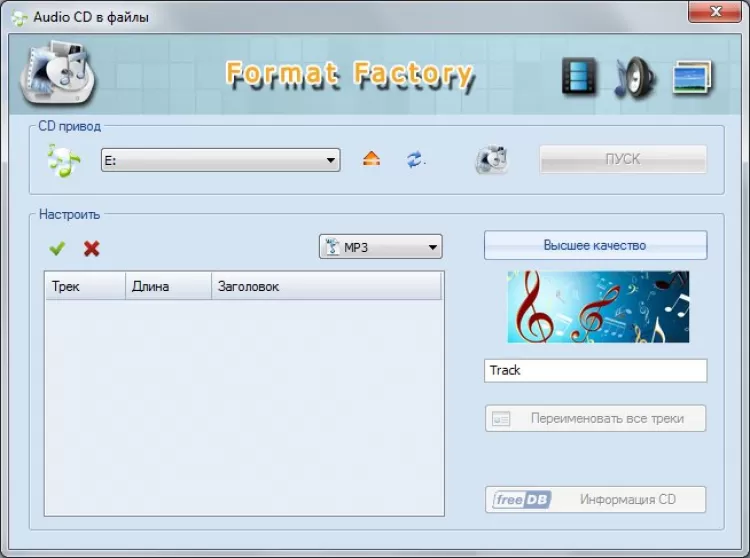The height and width of the screenshot is (558, 750).
Task: Open the E: drive dropdown
Action: point(221,160)
